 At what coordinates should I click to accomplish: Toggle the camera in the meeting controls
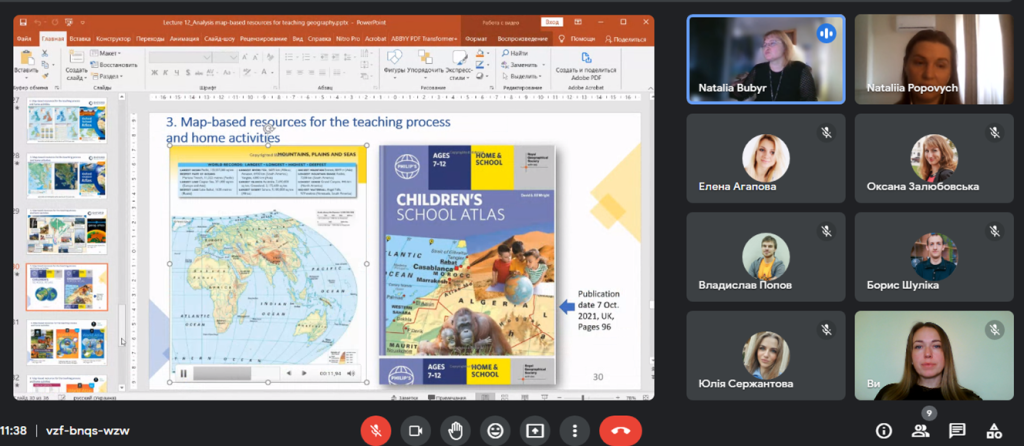(x=414, y=430)
